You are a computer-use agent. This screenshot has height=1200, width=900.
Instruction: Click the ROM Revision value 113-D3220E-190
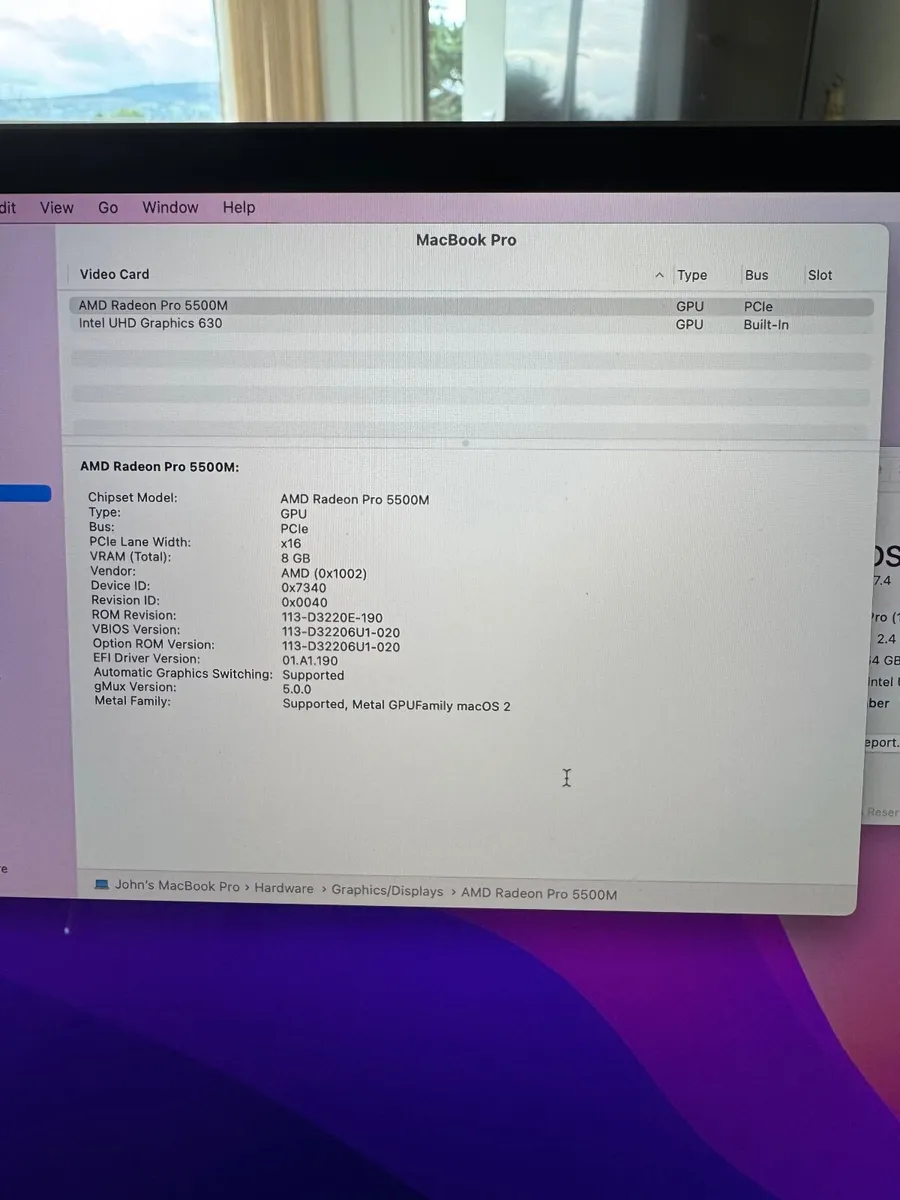click(x=332, y=617)
